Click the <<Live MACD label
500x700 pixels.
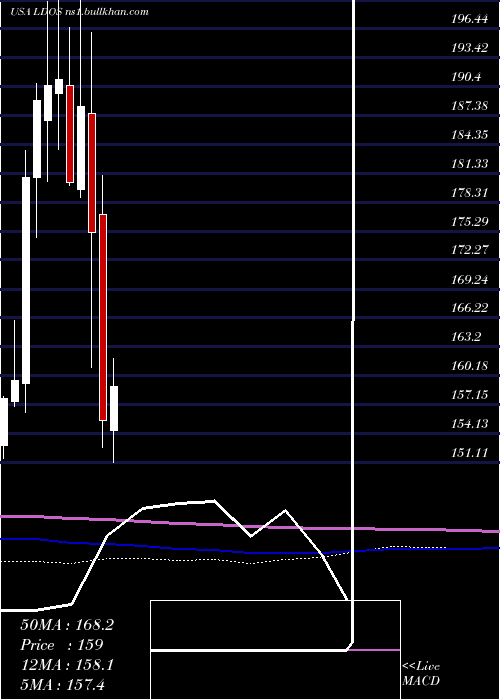[421, 673]
